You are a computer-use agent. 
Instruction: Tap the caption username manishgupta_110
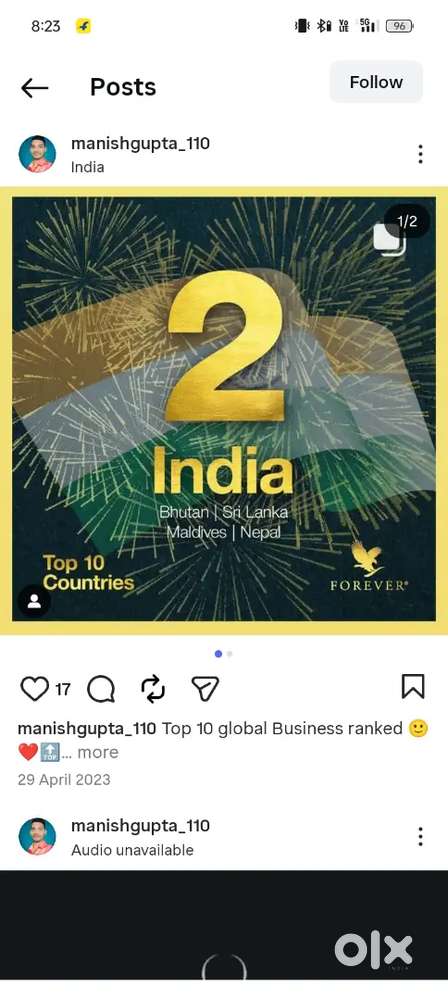pyautogui.click(x=87, y=728)
